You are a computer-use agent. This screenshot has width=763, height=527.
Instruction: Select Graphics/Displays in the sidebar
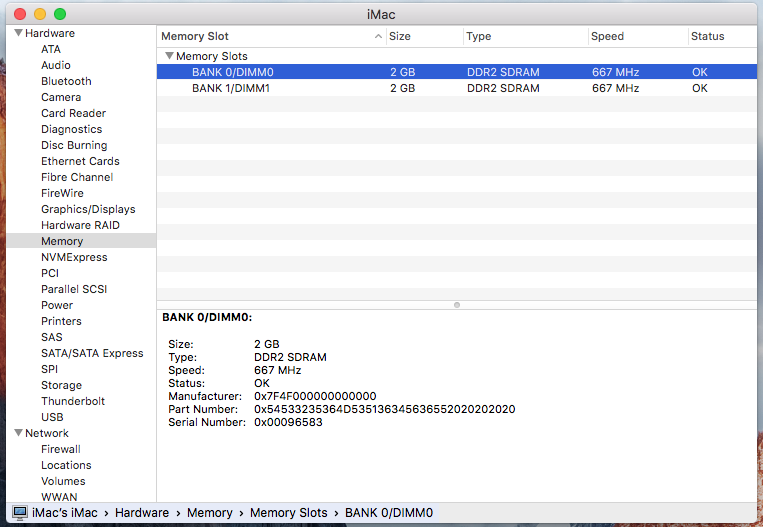(x=88, y=209)
